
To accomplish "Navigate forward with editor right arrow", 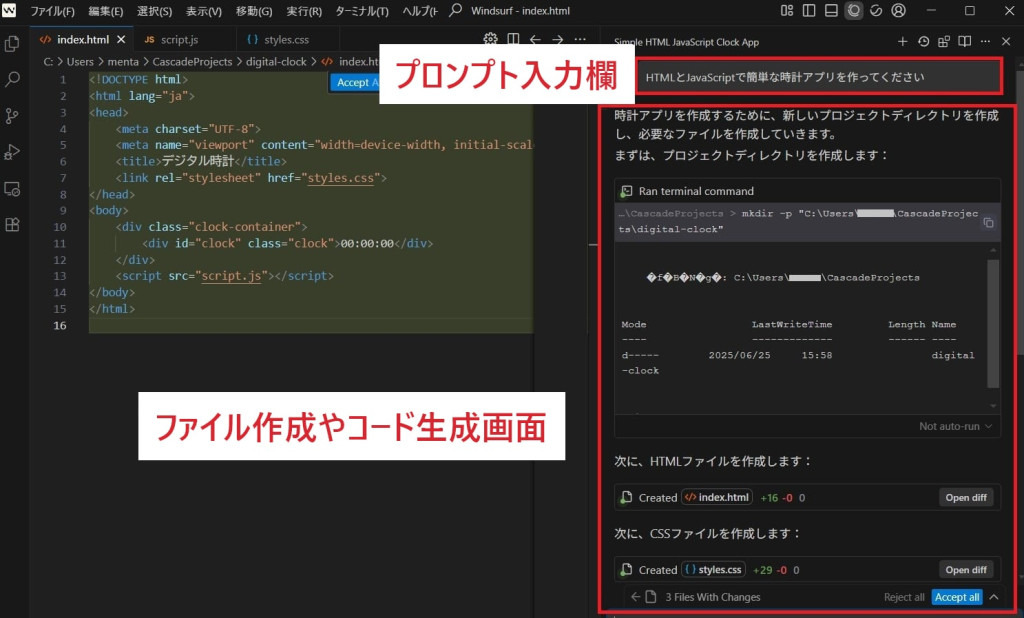I will pyautogui.click(x=558, y=39).
